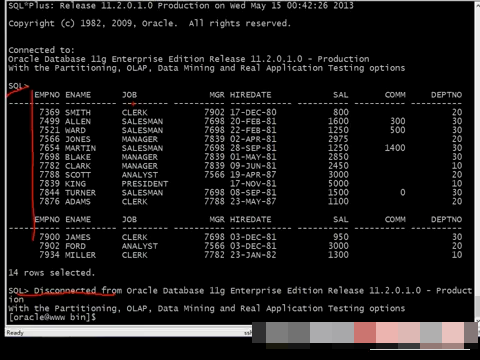Select the PRESIDENT job entry

pyautogui.click(x=145, y=184)
